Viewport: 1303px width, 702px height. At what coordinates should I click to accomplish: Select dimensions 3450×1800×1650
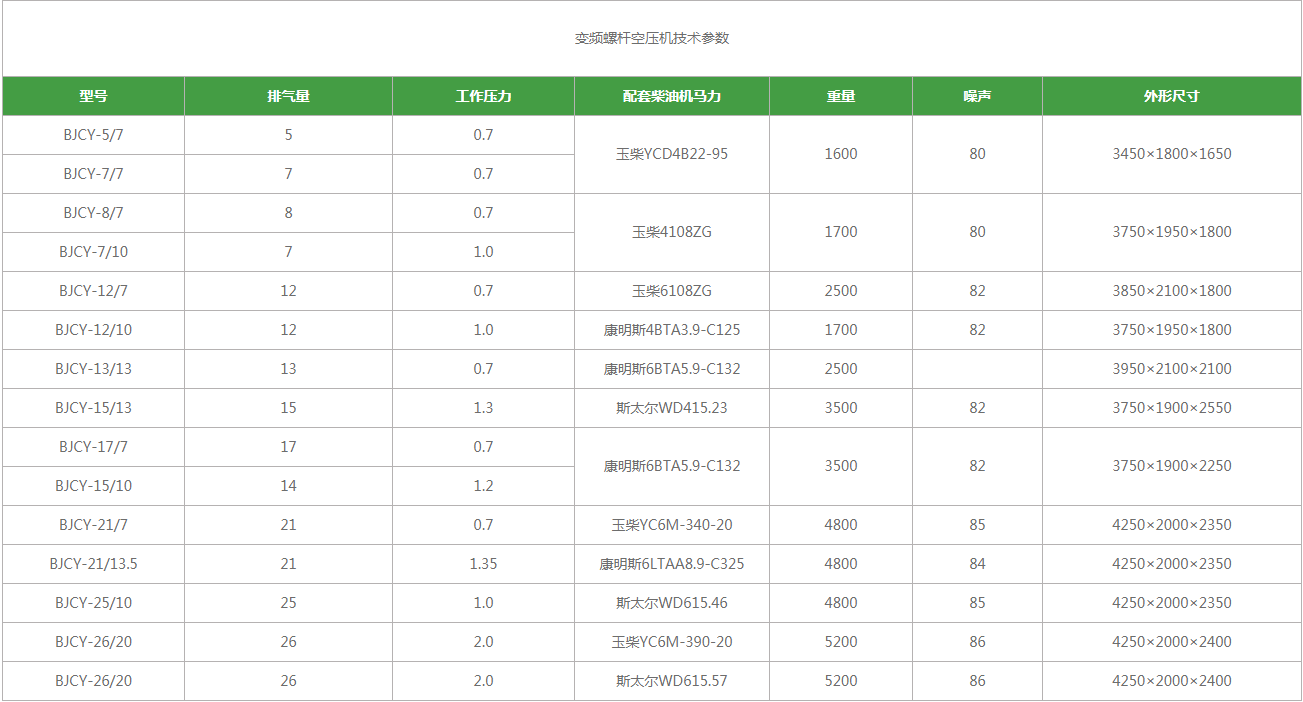pyautogui.click(x=1172, y=154)
